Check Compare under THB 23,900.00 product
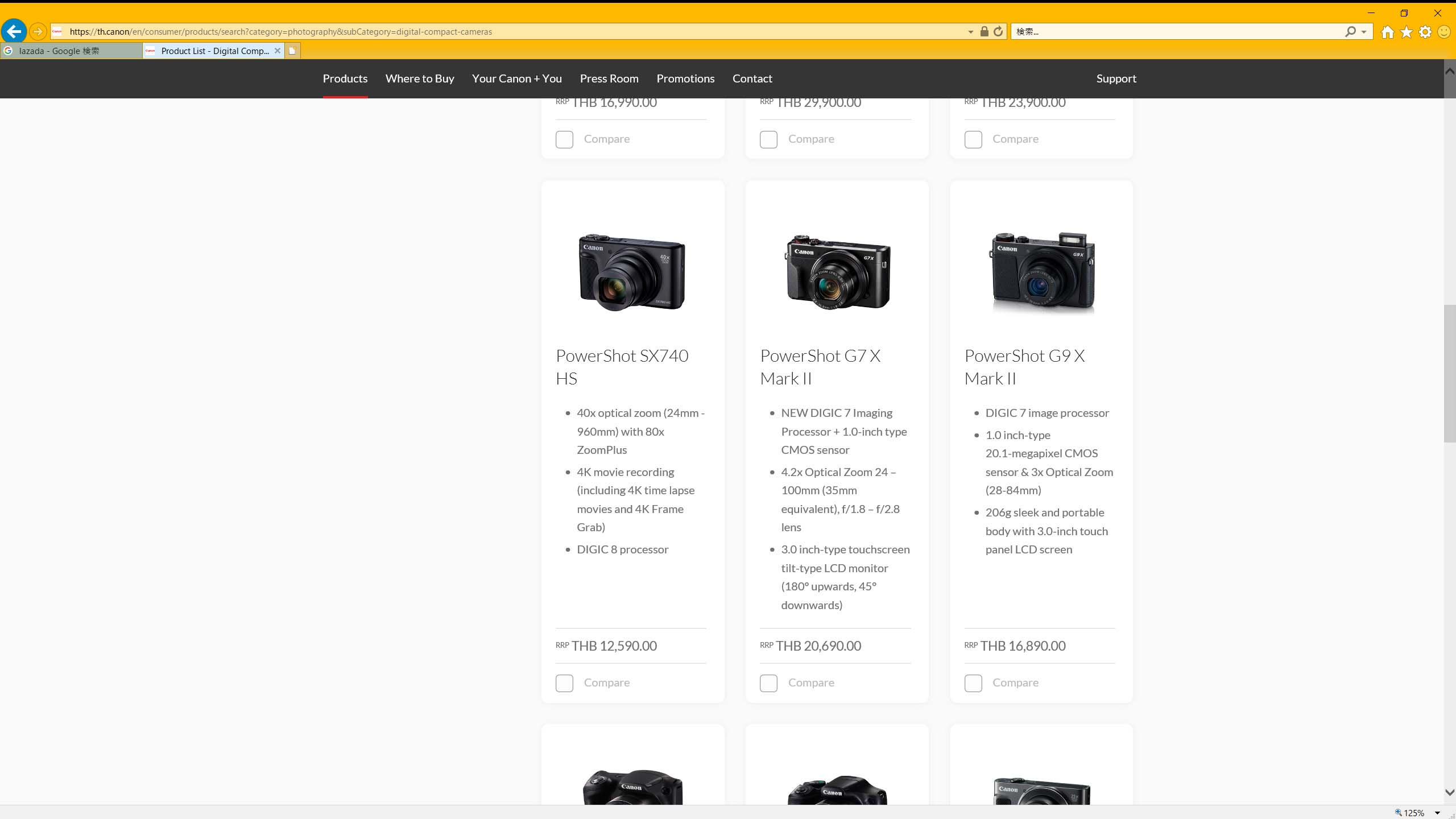Screen dimensions: 1456x819 (973, 139)
